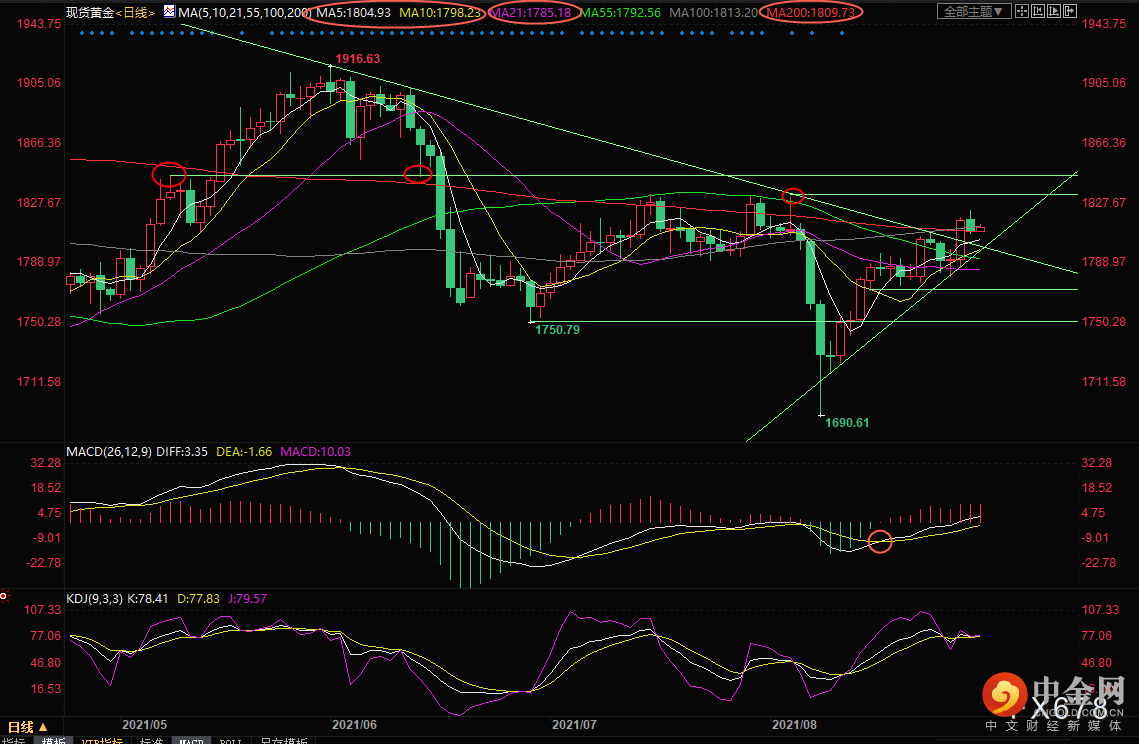Click the KDJ(9,3,3) indicator label
The image size is (1139, 744).
[x=95, y=599]
